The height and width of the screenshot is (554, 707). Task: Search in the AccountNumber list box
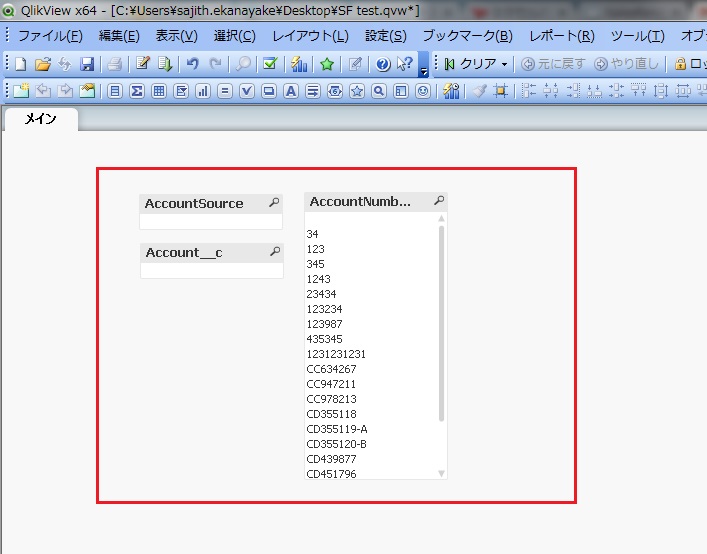click(x=439, y=200)
